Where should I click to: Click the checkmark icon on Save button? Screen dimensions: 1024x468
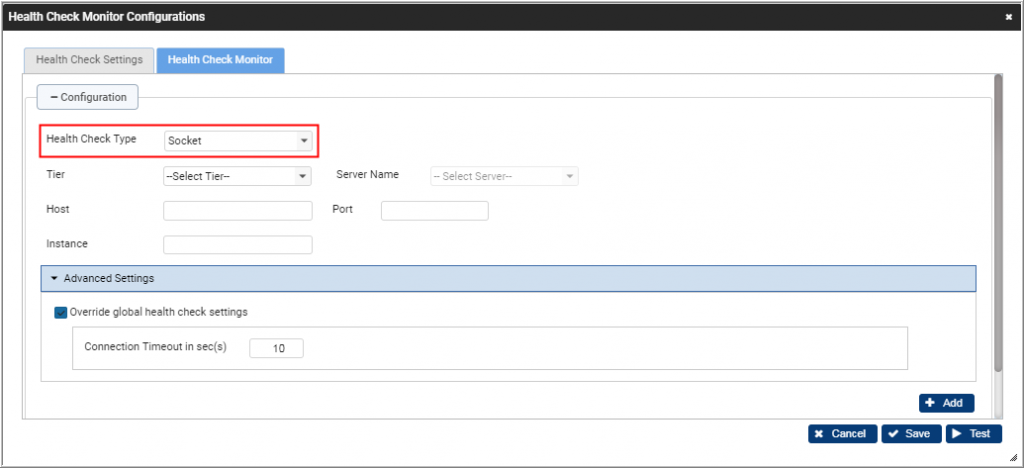click(x=891, y=434)
